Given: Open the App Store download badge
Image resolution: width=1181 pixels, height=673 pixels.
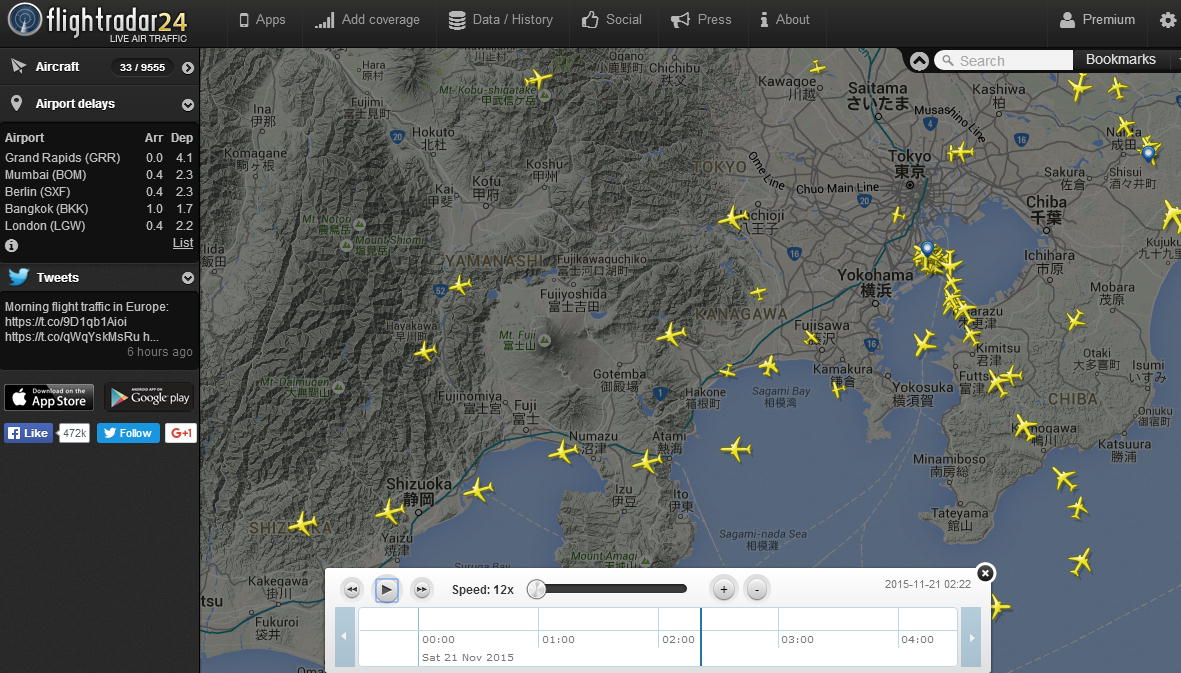Looking at the screenshot, I should tap(49, 397).
